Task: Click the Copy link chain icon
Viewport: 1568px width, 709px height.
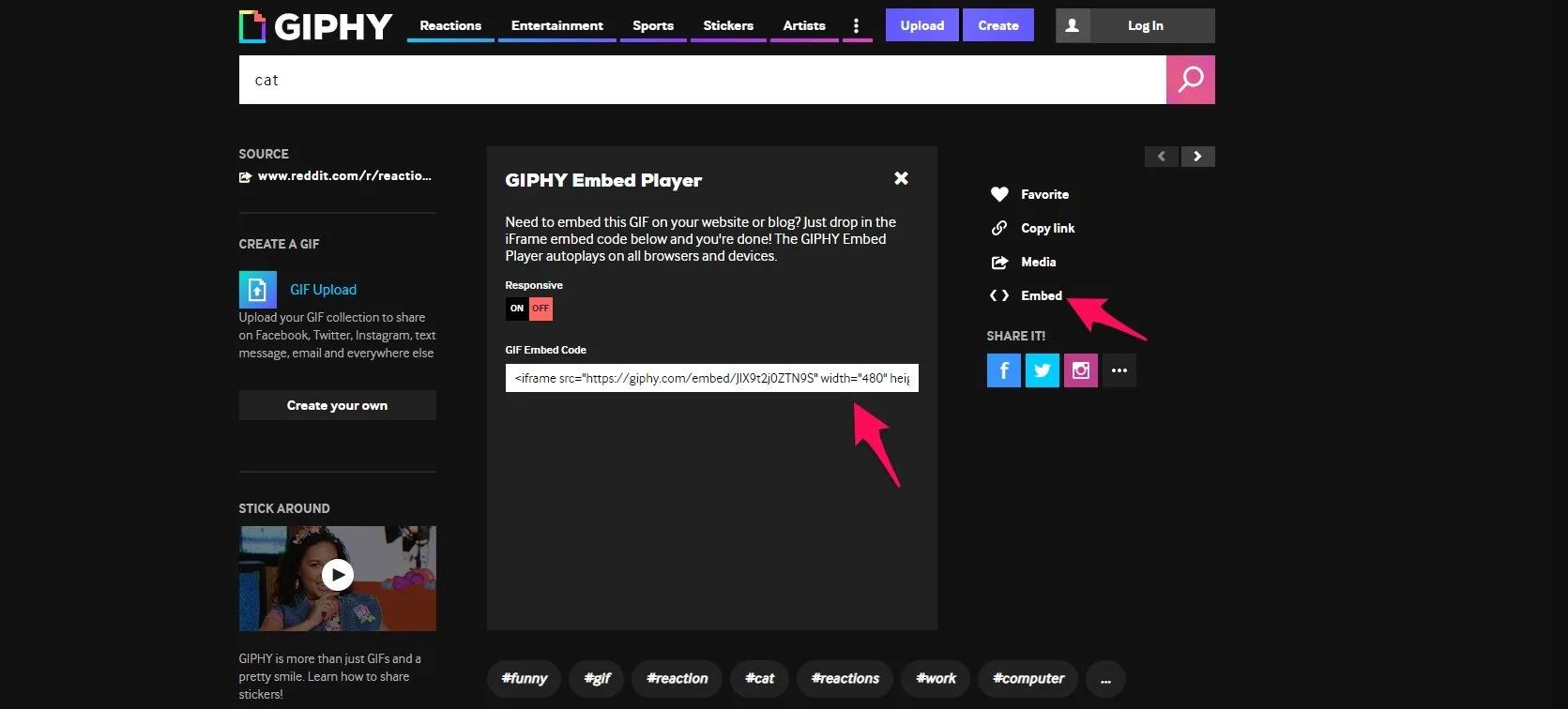Action: (x=999, y=228)
